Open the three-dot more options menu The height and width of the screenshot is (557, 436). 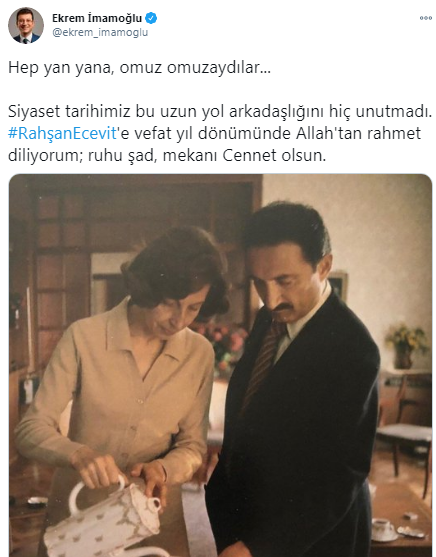pos(425,18)
